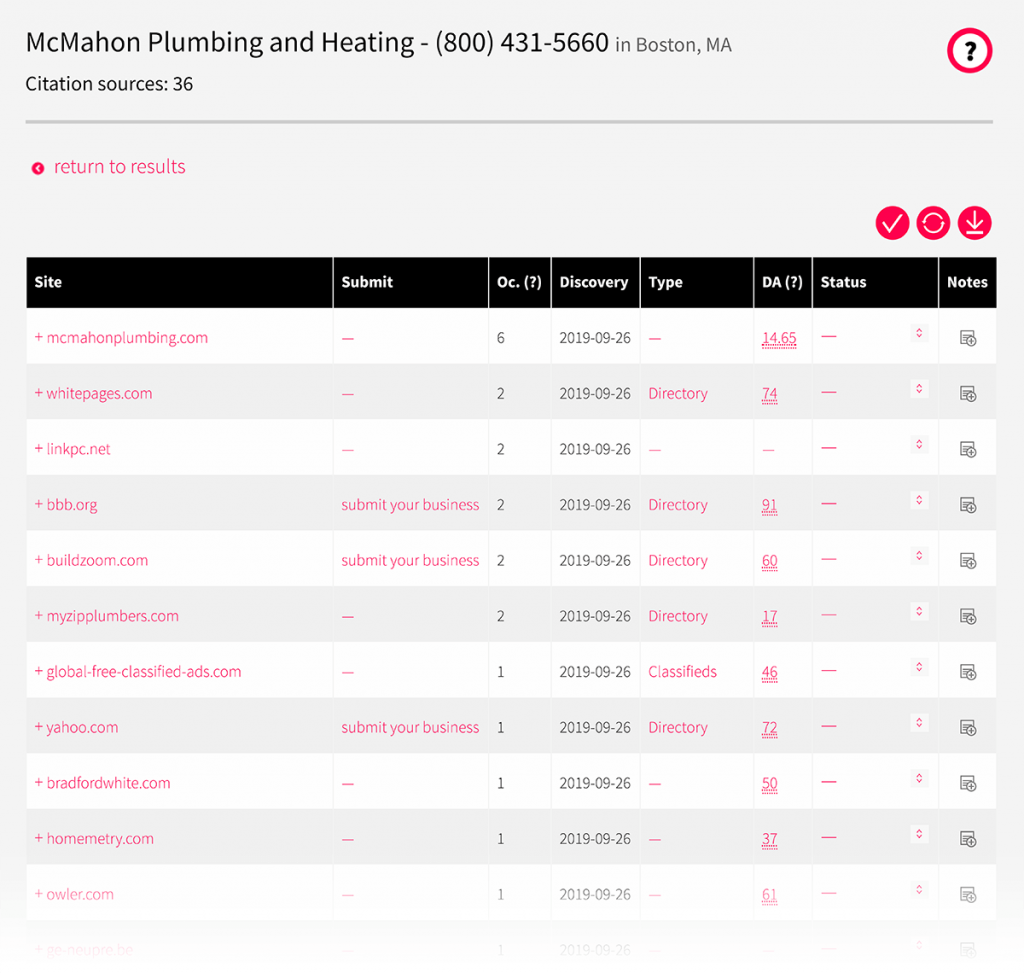Add a note for mcmahonplumbing.com row
This screenshot has width=1024, height=973.
pyautogui.click(x=967, y=339)
